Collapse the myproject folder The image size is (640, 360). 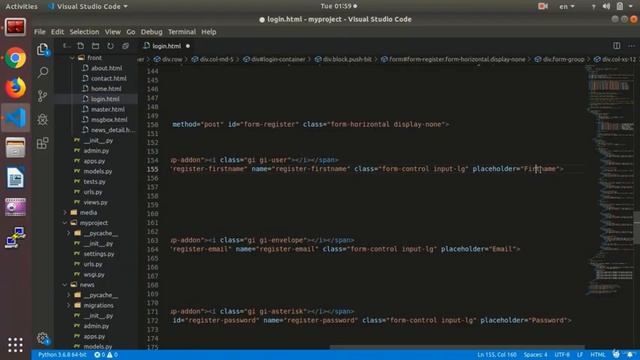tap(94, 223)
